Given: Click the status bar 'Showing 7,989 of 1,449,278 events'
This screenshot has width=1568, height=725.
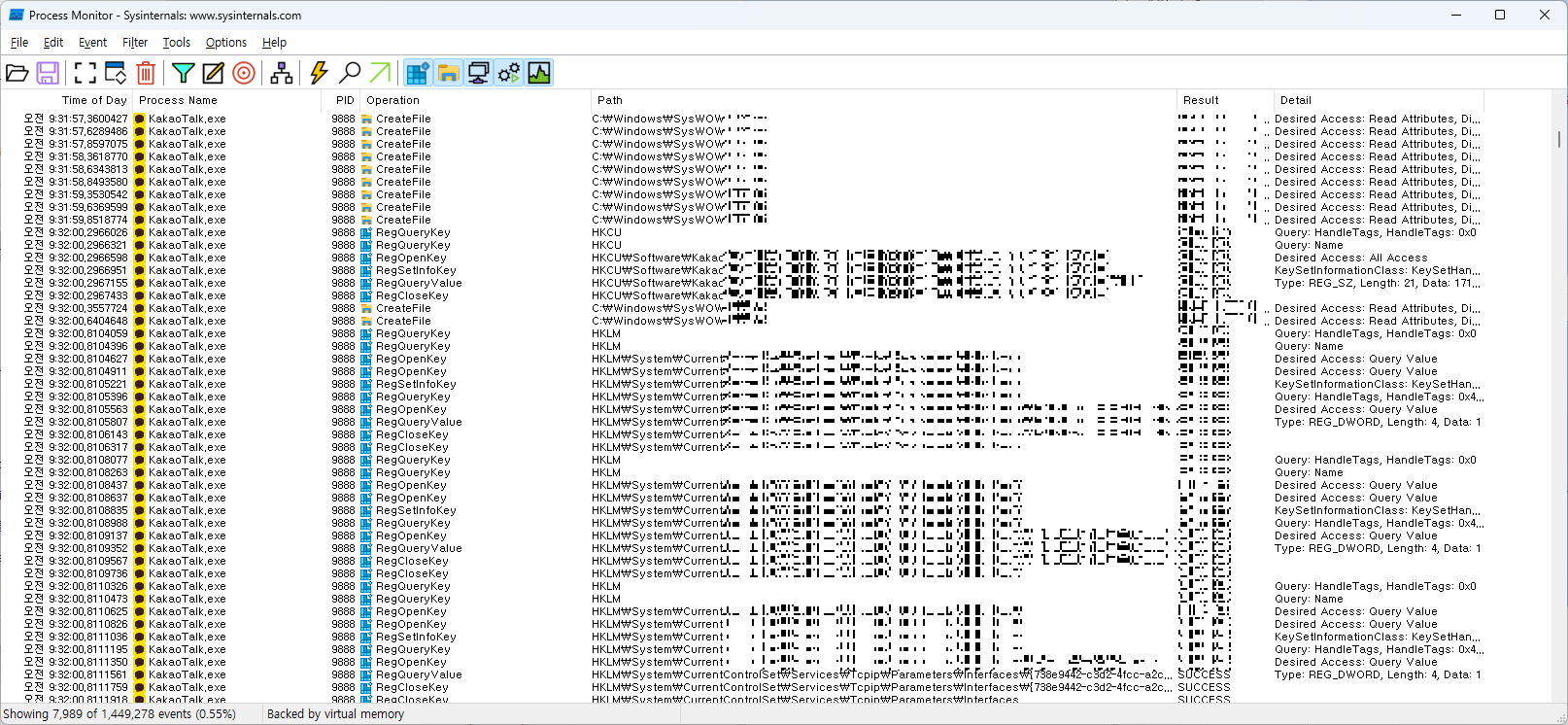Looking at the screenshot, I should [x=120, y=714].
